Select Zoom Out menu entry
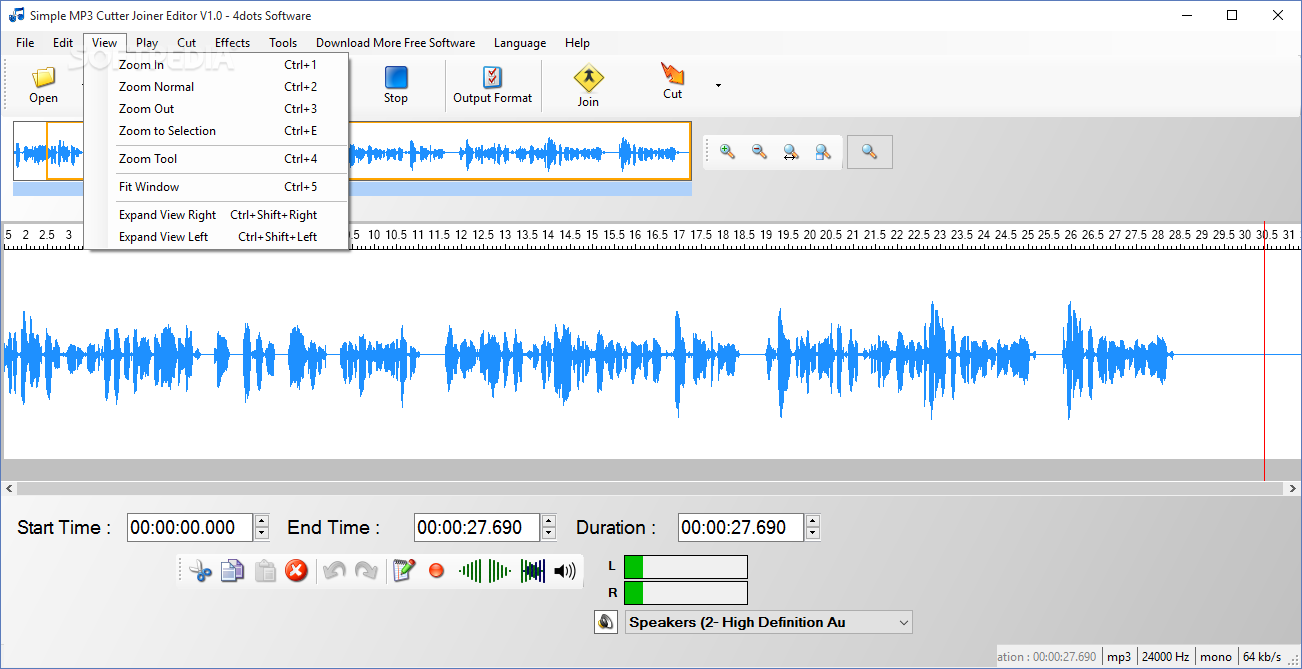This screenshot has width=1302, height=669. 217,109
